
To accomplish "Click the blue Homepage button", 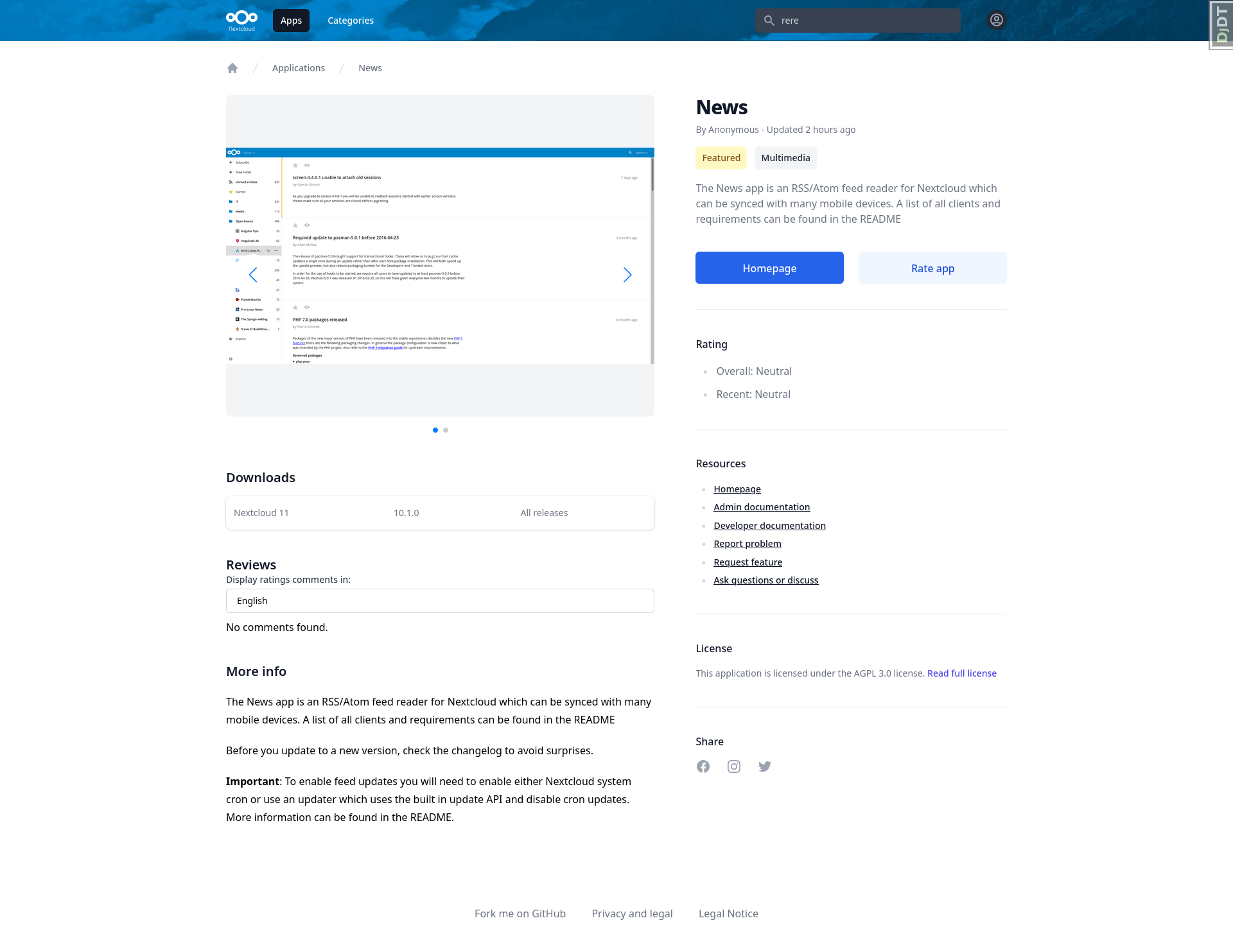I will [769, 268].
